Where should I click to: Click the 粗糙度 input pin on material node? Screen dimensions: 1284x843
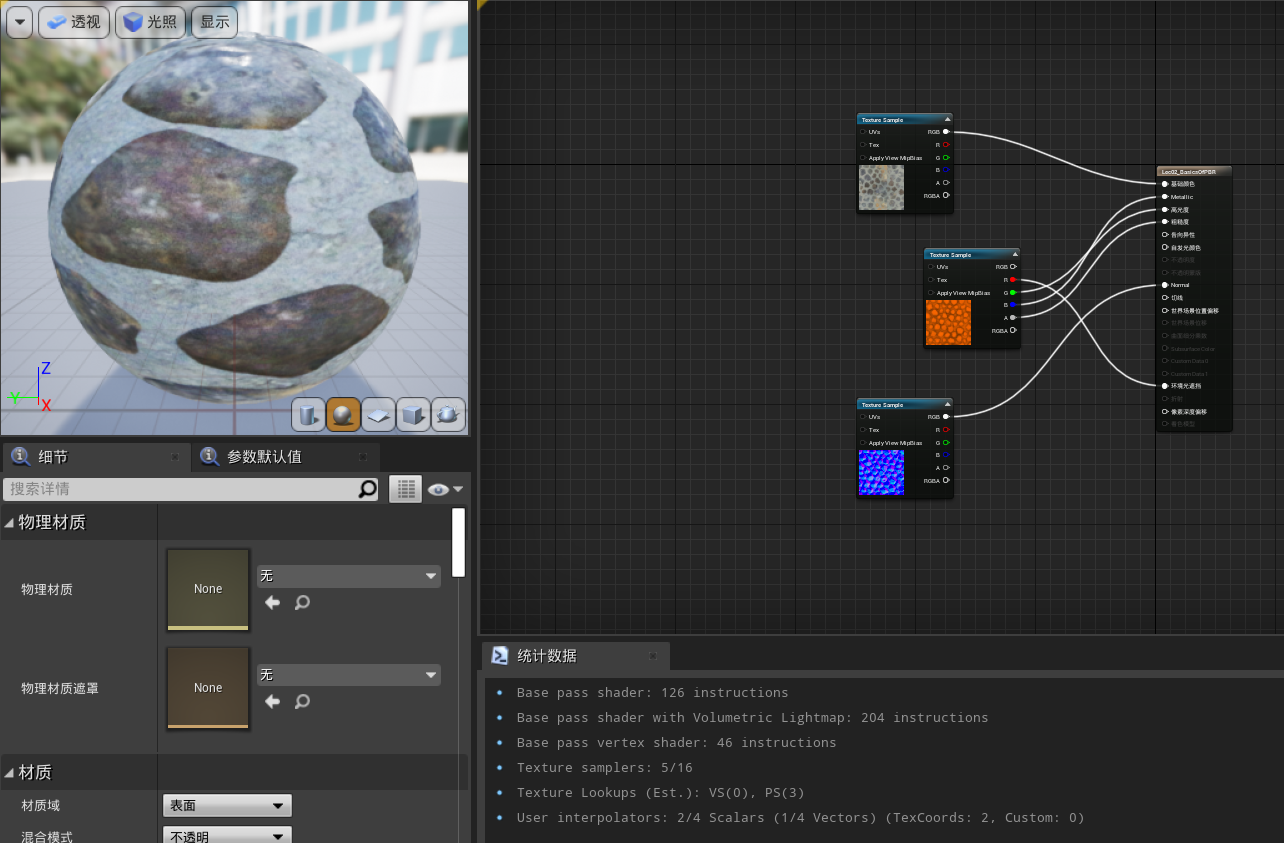(x=1165, y=222)
